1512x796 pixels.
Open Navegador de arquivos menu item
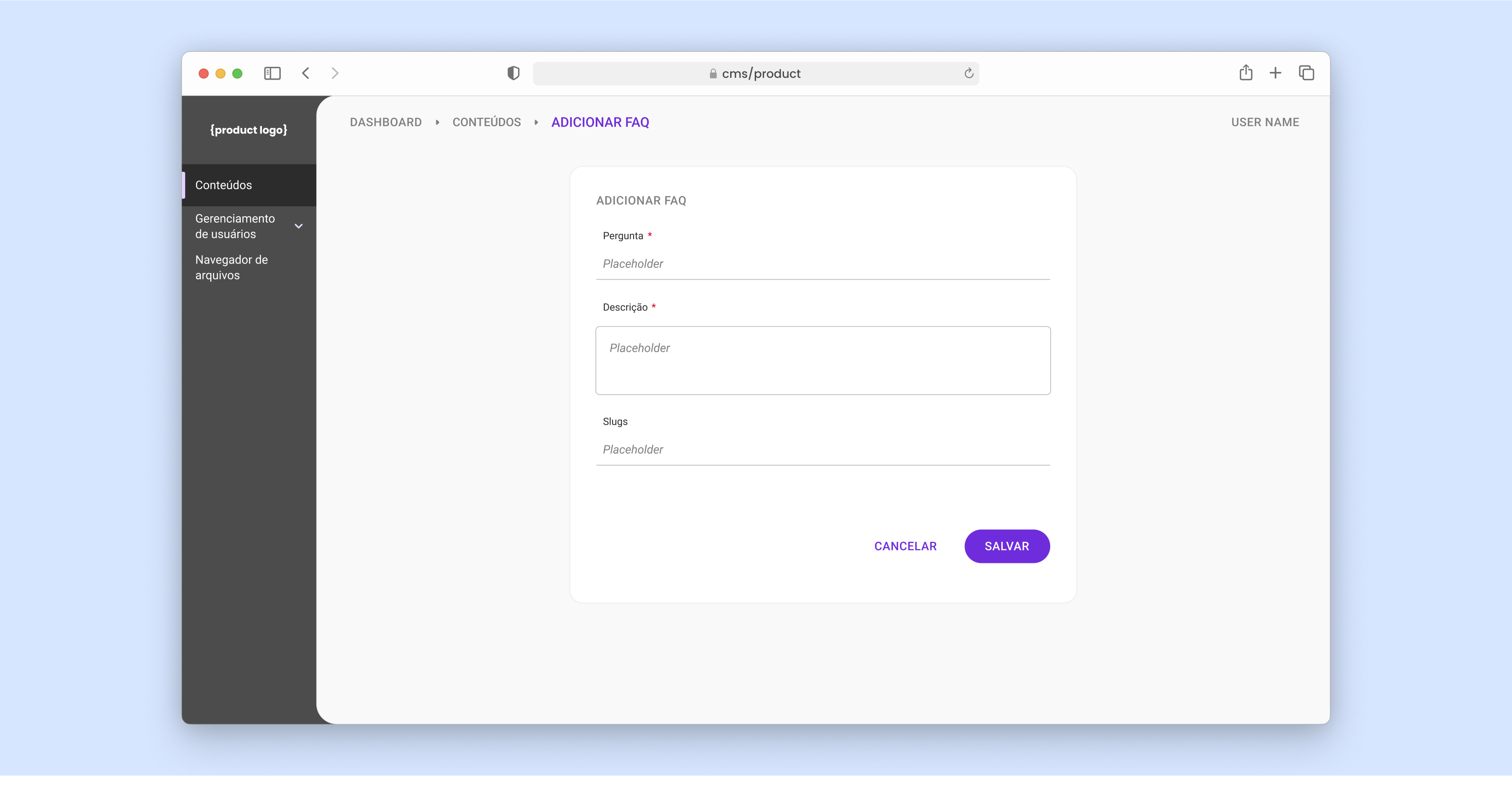coord(249,267)
